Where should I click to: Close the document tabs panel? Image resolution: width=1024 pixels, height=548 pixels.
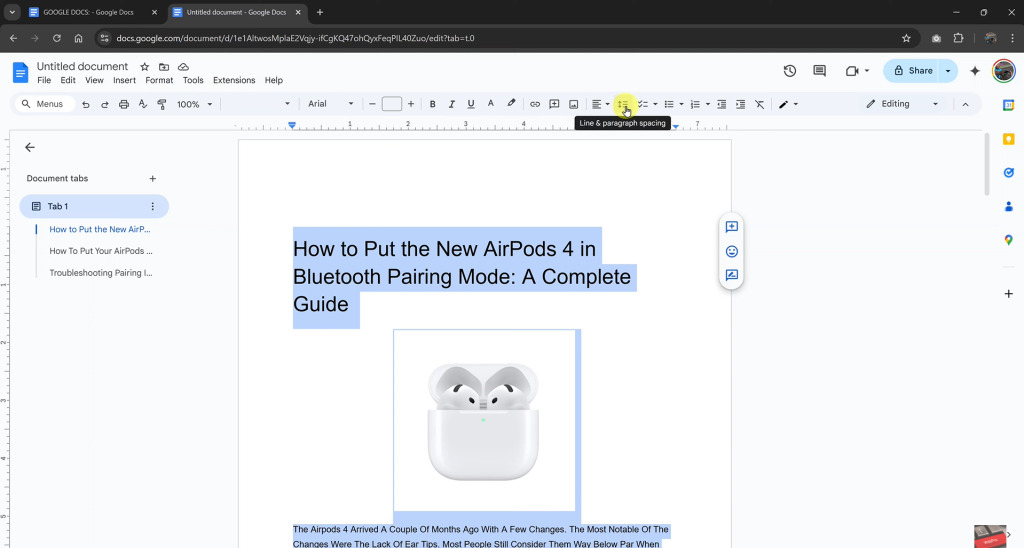[29, 148]
